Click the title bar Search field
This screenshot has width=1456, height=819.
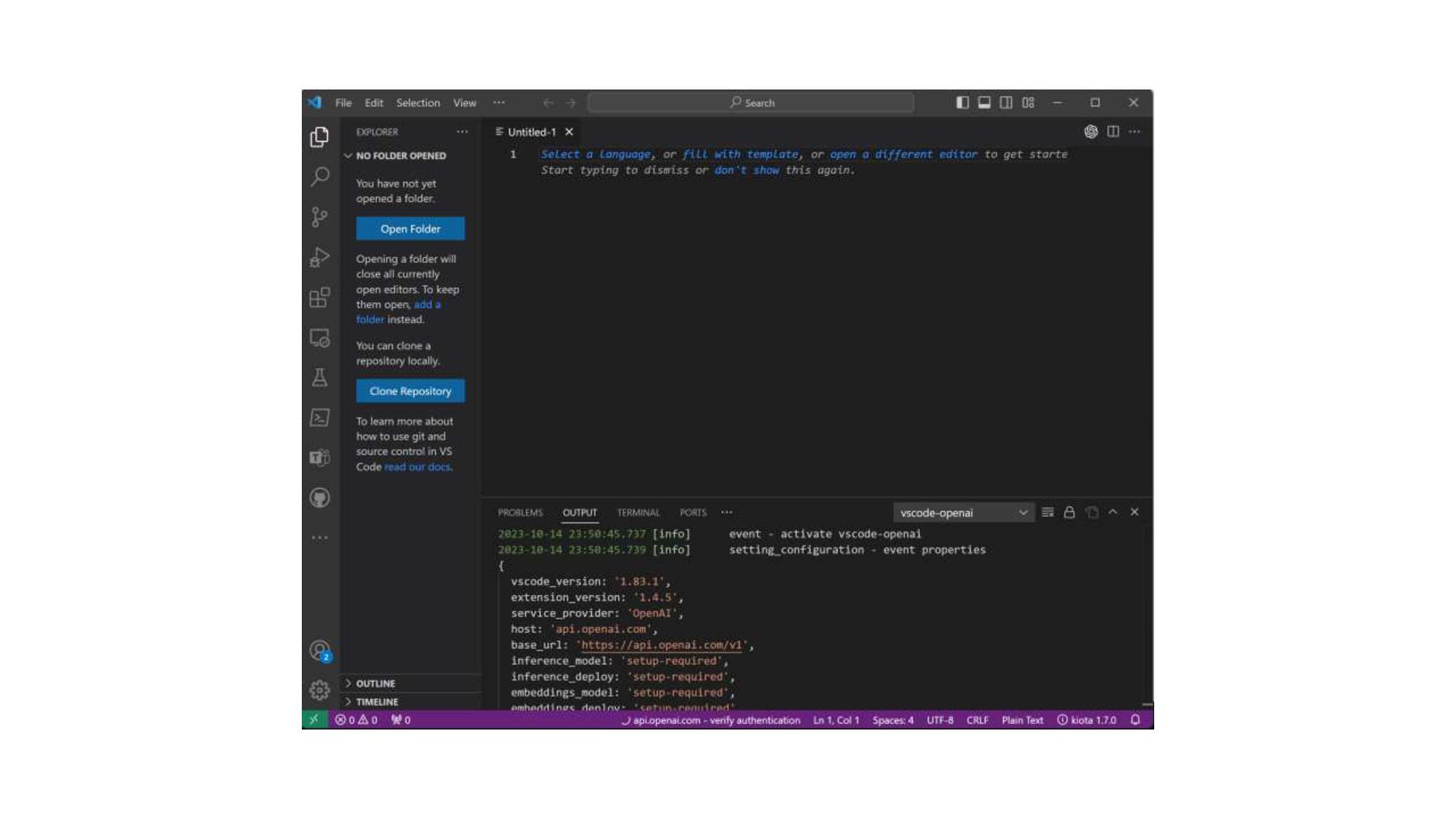pyautogui.click(x=751, y=102)
